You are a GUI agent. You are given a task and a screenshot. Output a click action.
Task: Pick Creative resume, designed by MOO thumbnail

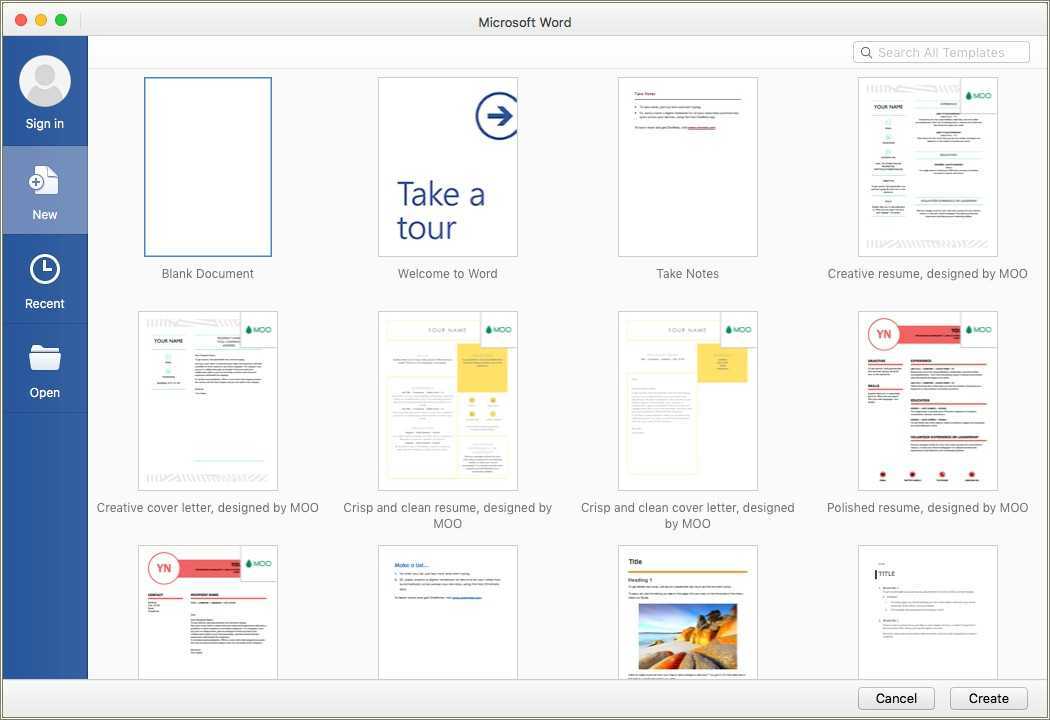pyautogui.click(x=927, y=167)
